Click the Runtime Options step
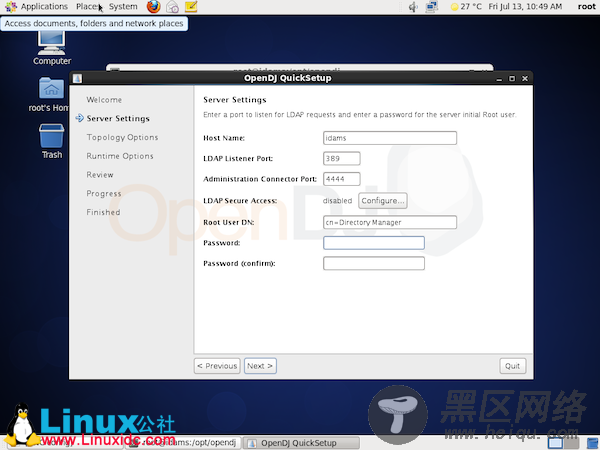 click(x=120, y=156)
